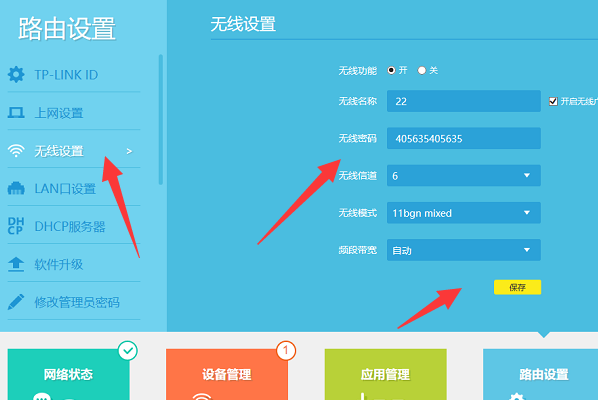Click the Wi-Fi icon beside 无线设置
The width and height of the screenshot is (598, 400).
(16, 151)
